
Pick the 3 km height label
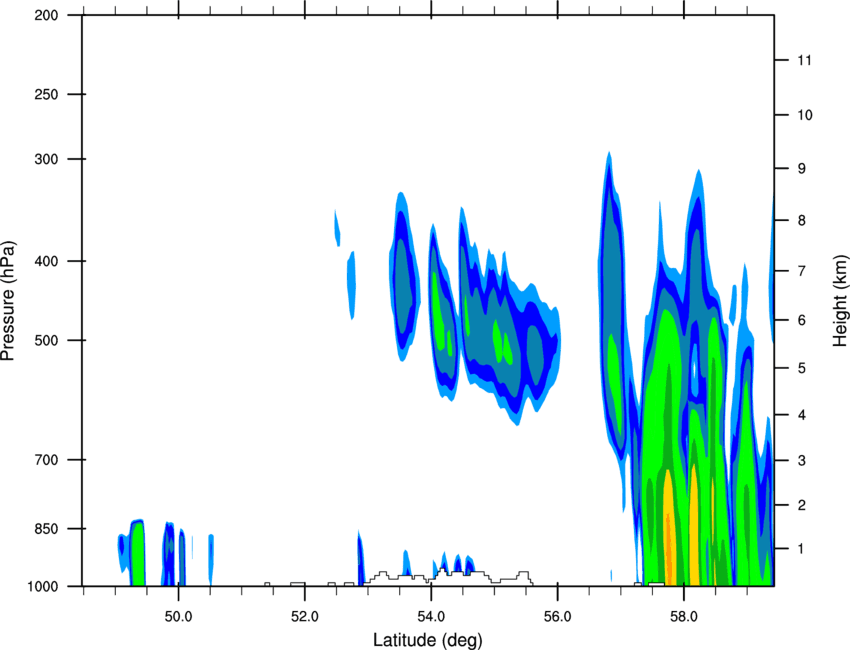click(802, 461)
